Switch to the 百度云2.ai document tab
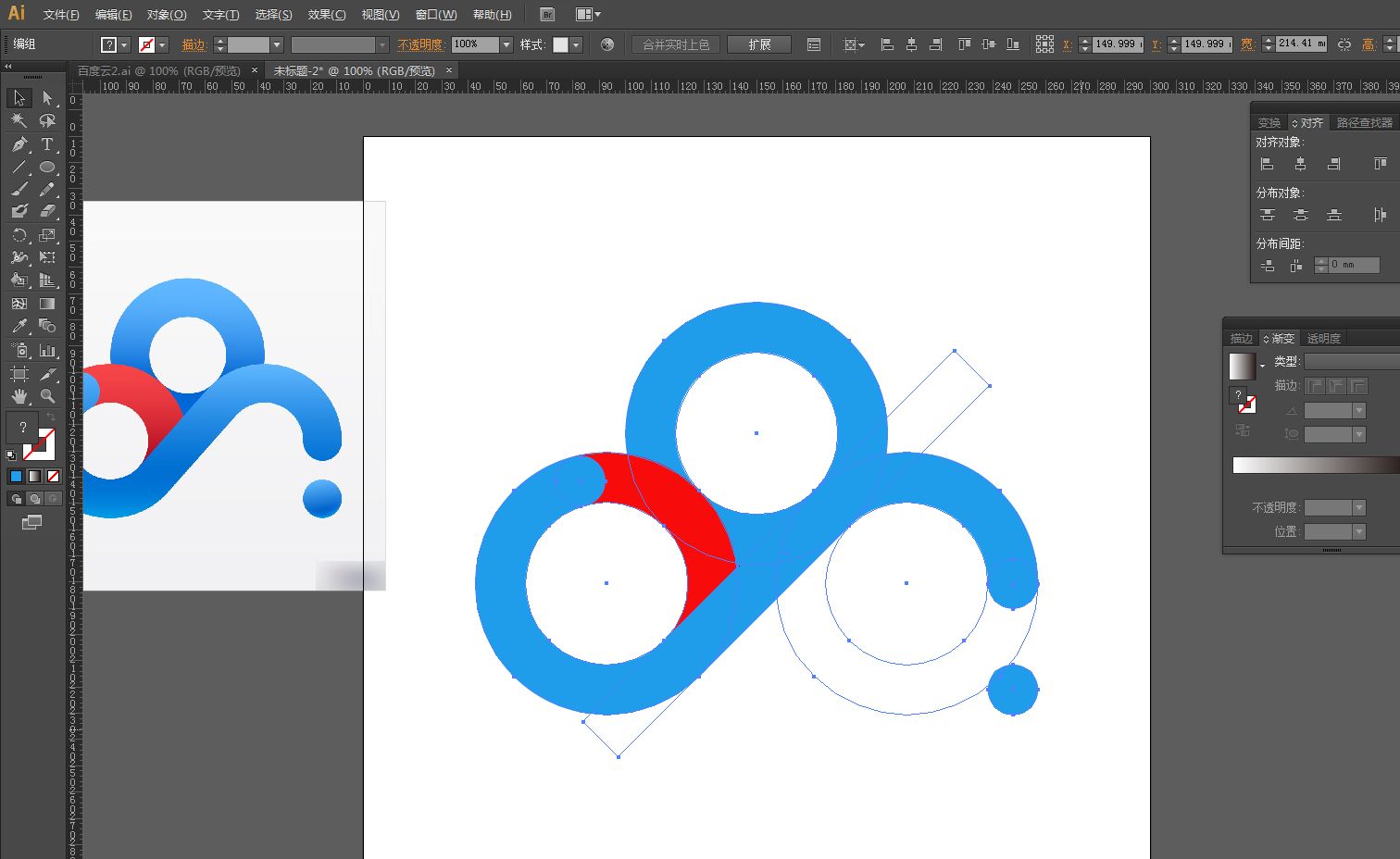The width and height of the screenshot is (1400, 859). [x=158, y=70]
